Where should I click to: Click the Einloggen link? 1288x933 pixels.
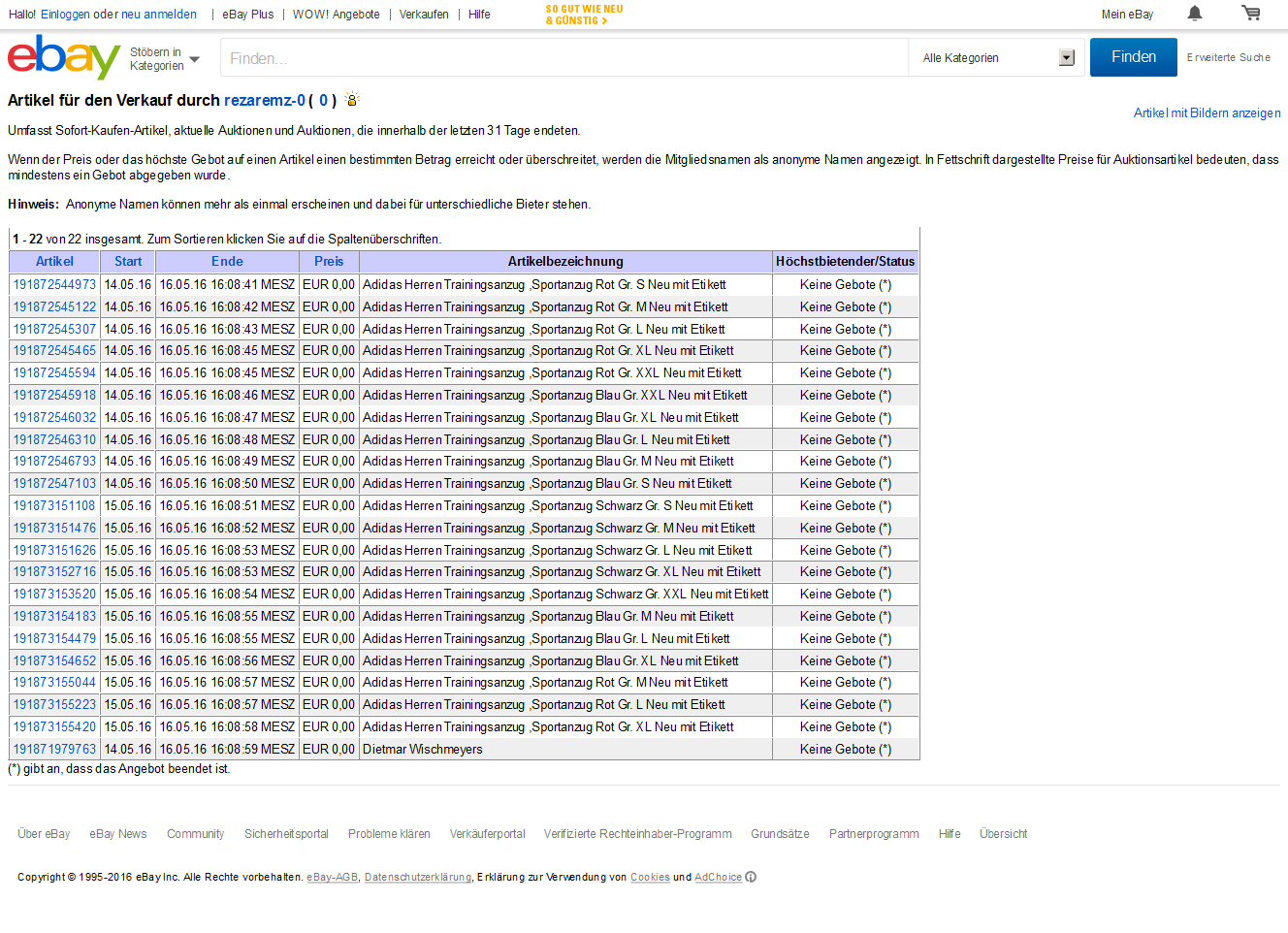[65, 15]
